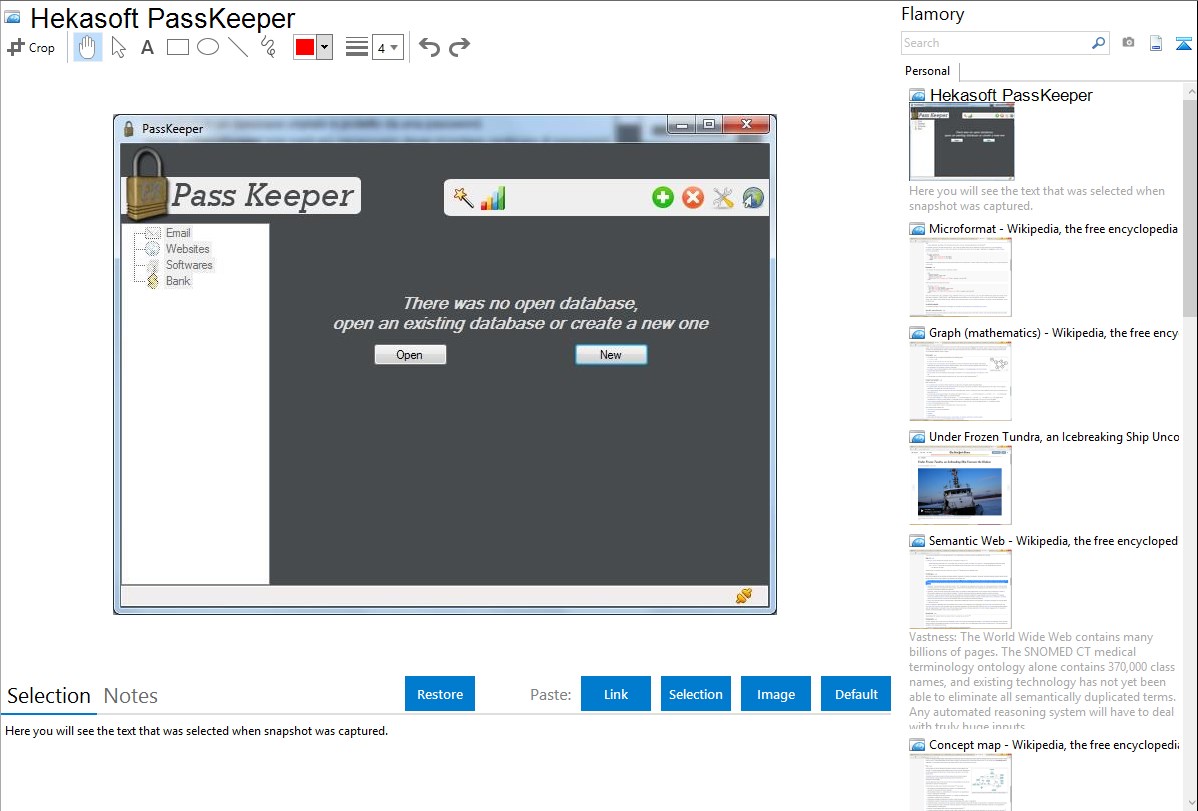Image resolution: width=1198 pixels, height=811 pixels.
Task: Pick the rectangle shape tool
Action: (177, 47)
